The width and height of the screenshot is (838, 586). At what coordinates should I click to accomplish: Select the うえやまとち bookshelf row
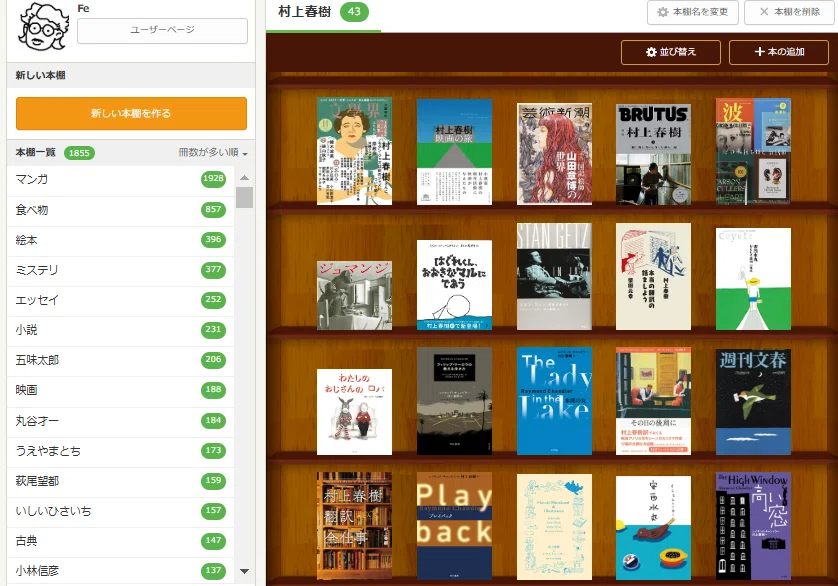point(121,451)
